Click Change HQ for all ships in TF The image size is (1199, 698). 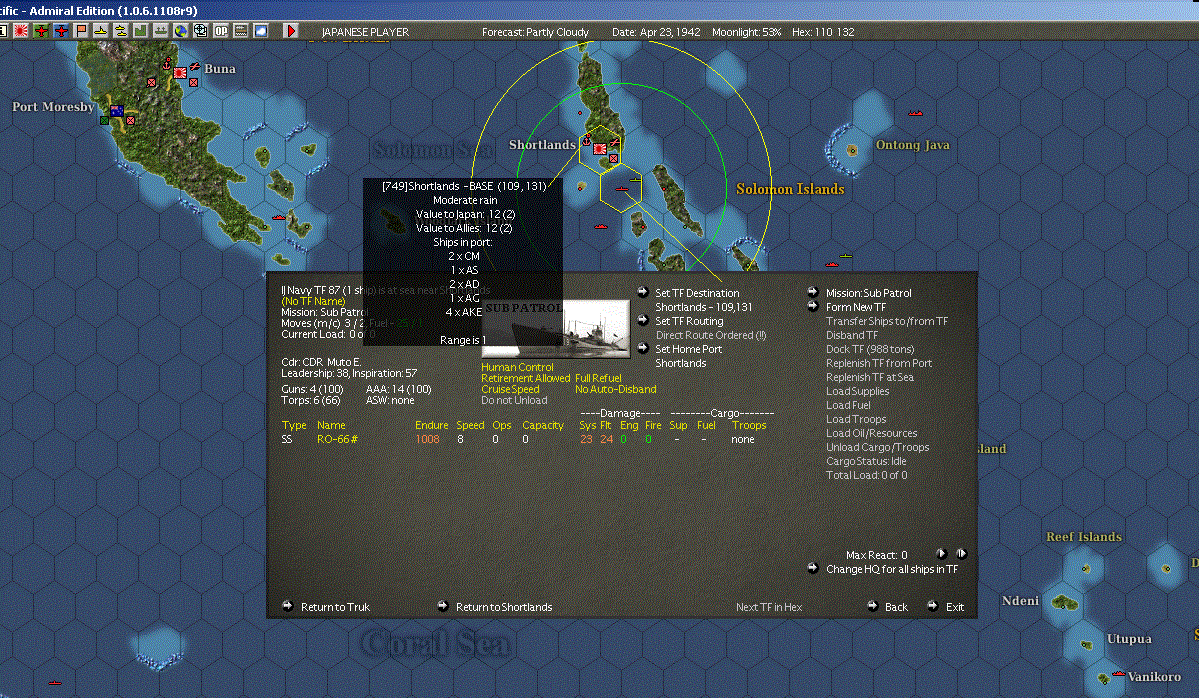892,569
